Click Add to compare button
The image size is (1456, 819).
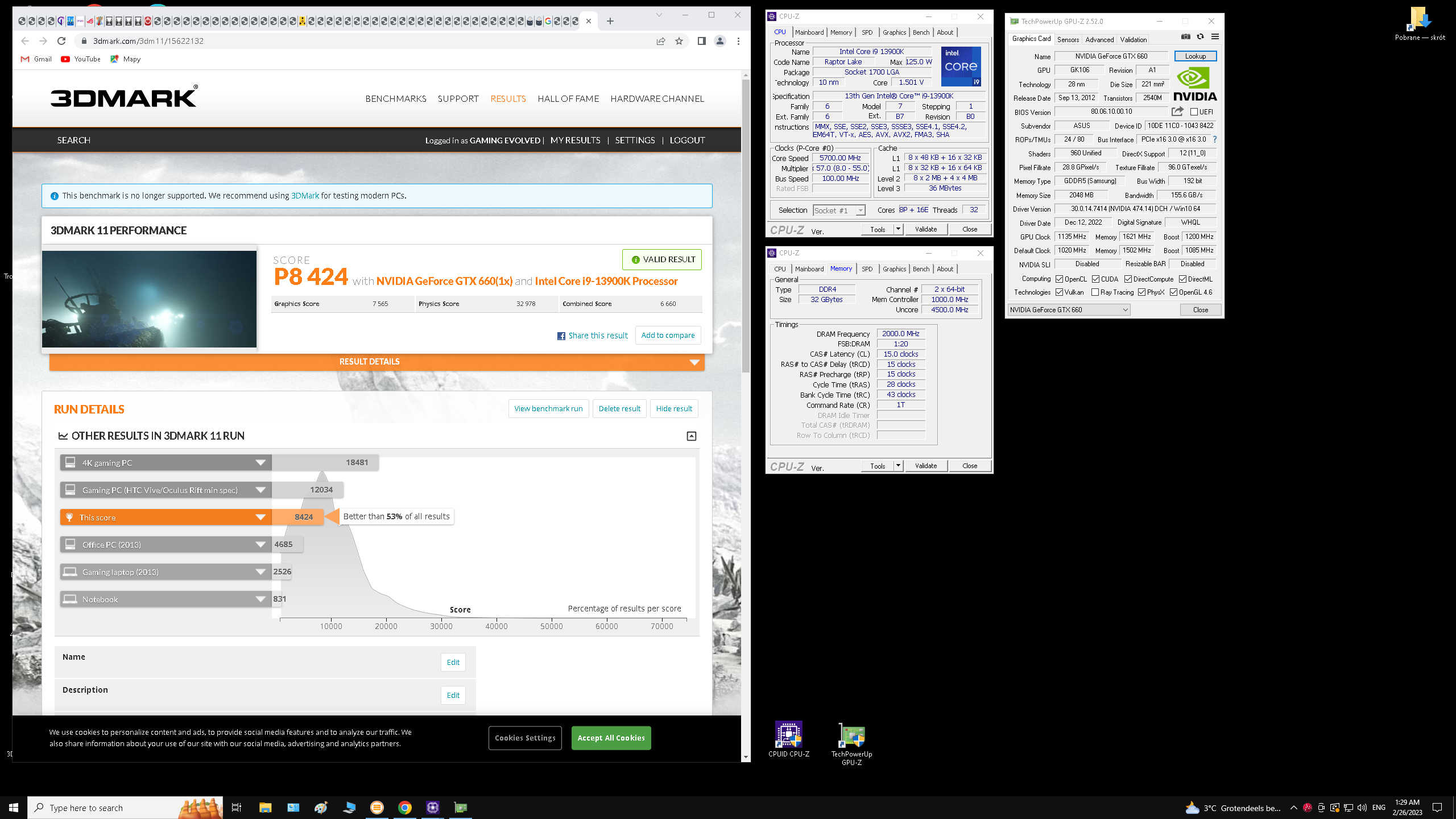pos(668,336)
